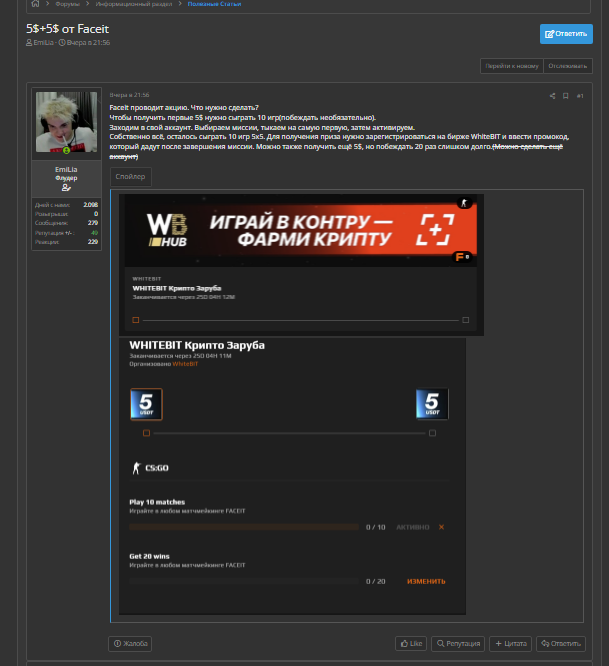Click the orange start marker on mission track
This screenshot has width=609, height=666.
coord(147,433)
